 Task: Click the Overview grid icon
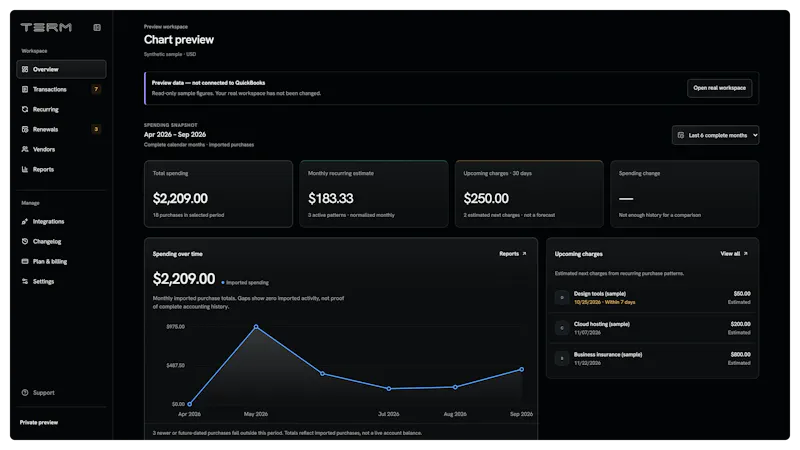25,69
